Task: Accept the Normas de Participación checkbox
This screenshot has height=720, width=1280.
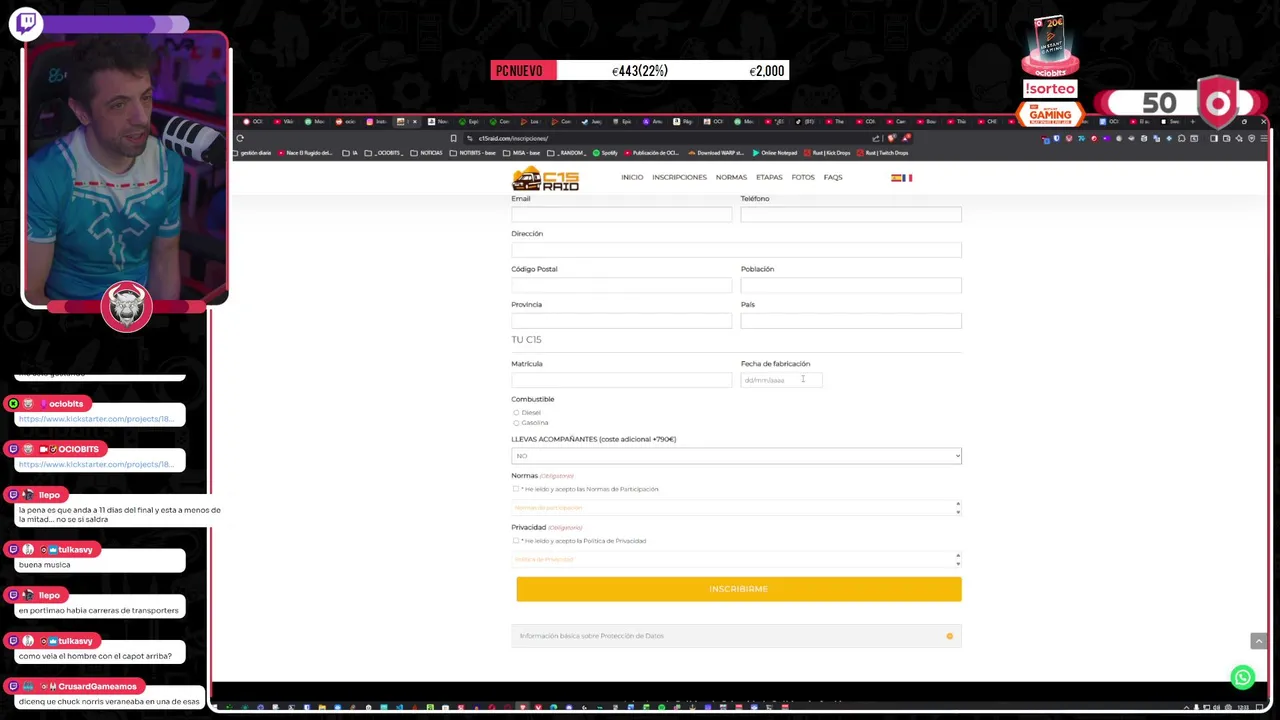Action: point(516,489)
